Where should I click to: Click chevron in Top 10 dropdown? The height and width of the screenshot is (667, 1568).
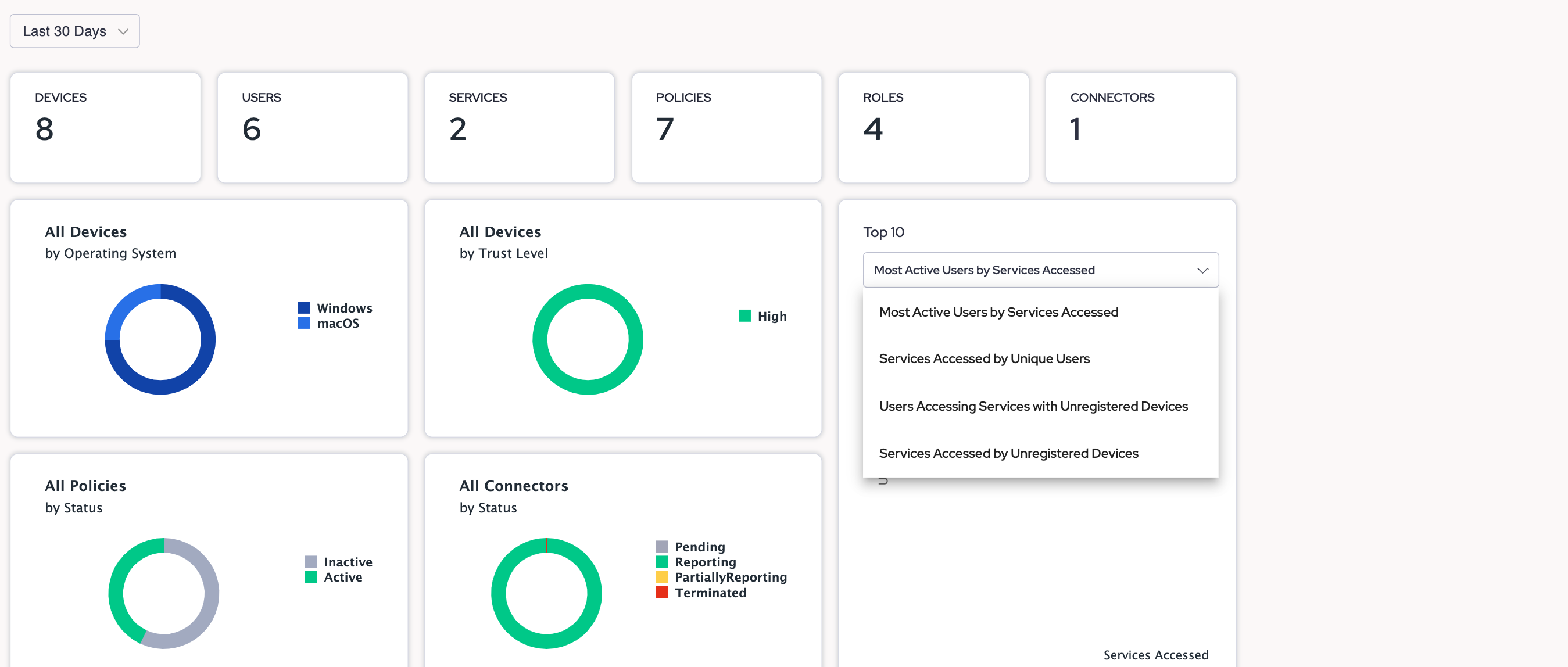pos(1201,270)
